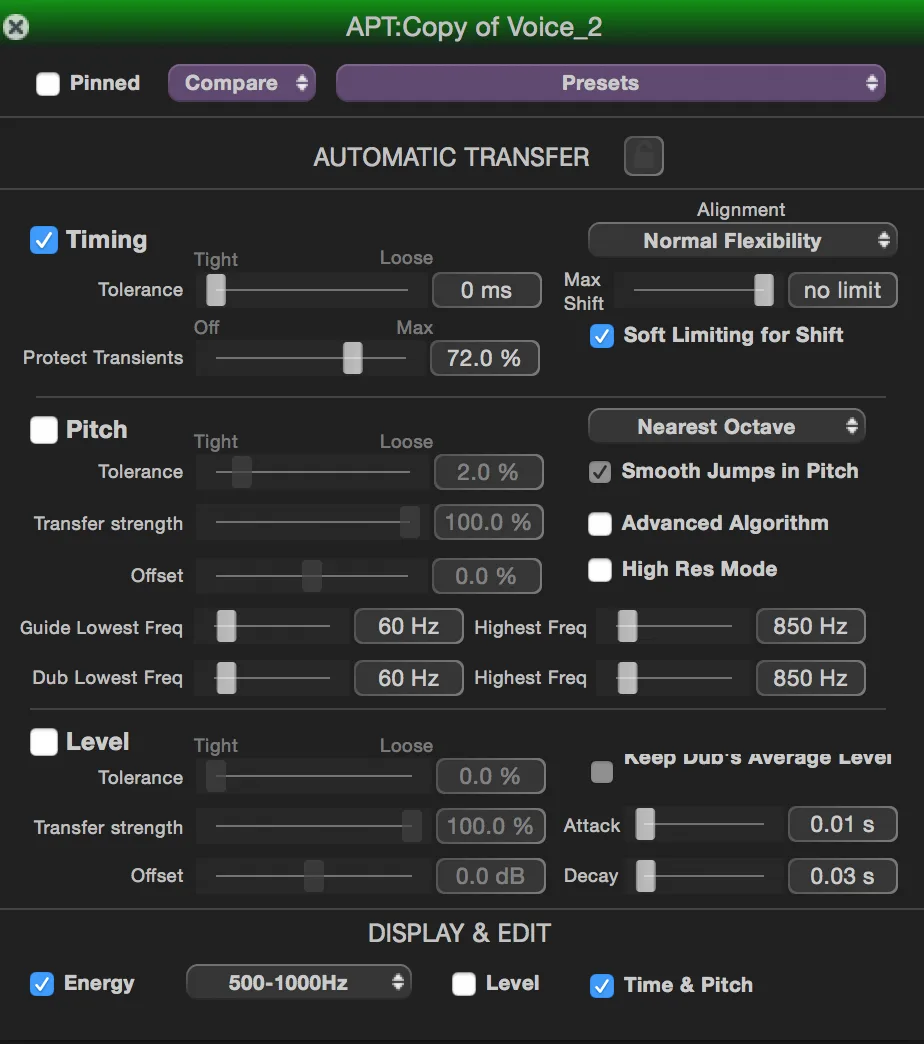Enable the Pitch section checkbox
Viewport: 924px width, 1044px height.
click(x=44, y=430)
